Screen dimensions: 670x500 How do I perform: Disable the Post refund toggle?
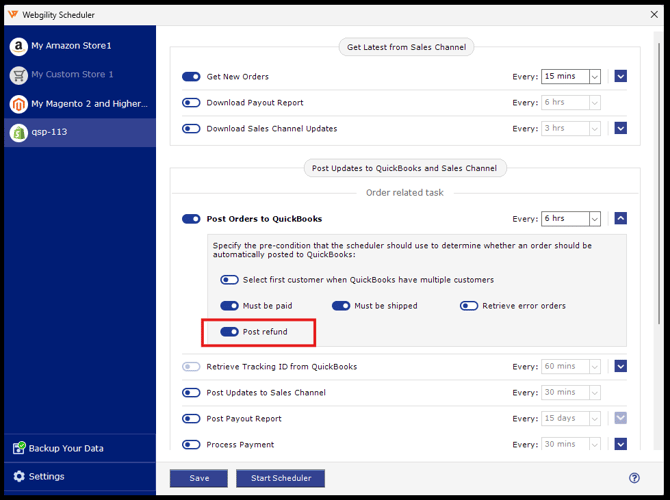(229, 332)
